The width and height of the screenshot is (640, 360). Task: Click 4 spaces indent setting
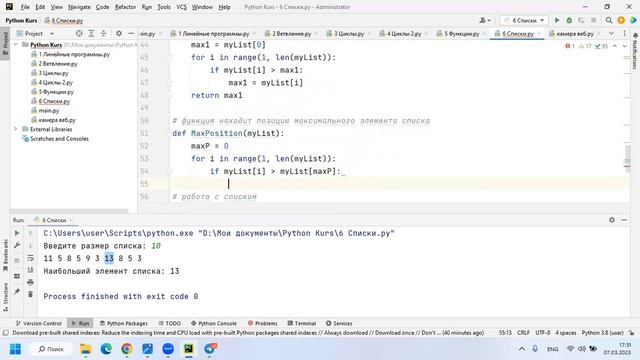click(x=566, y=333)
